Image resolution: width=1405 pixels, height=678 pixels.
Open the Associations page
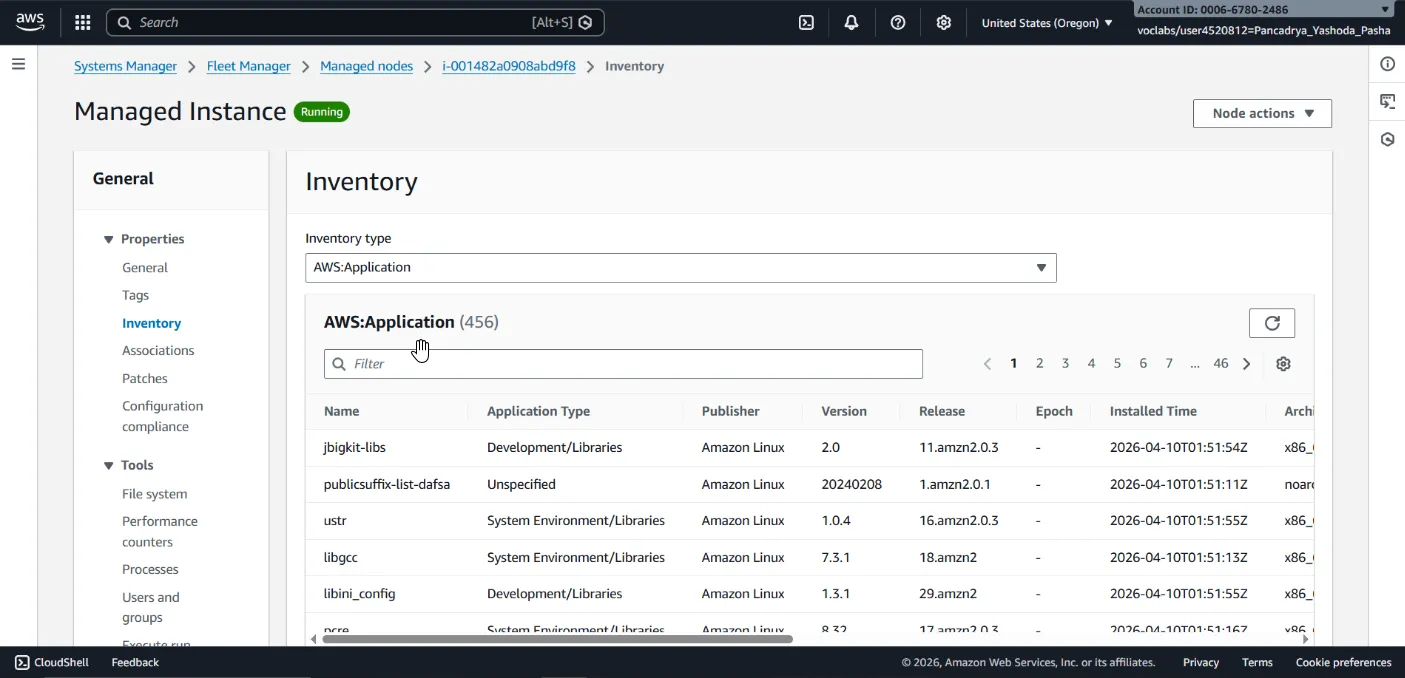point(158,350)
